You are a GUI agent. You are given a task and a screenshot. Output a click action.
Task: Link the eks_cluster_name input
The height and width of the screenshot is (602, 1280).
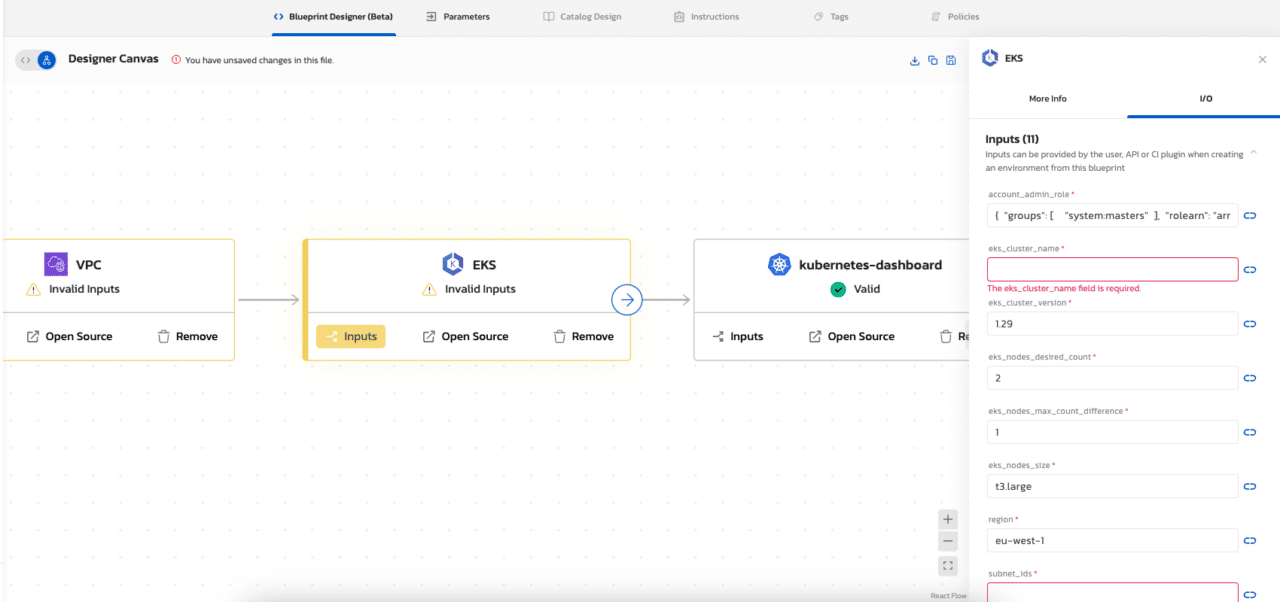coord(1250,269)
